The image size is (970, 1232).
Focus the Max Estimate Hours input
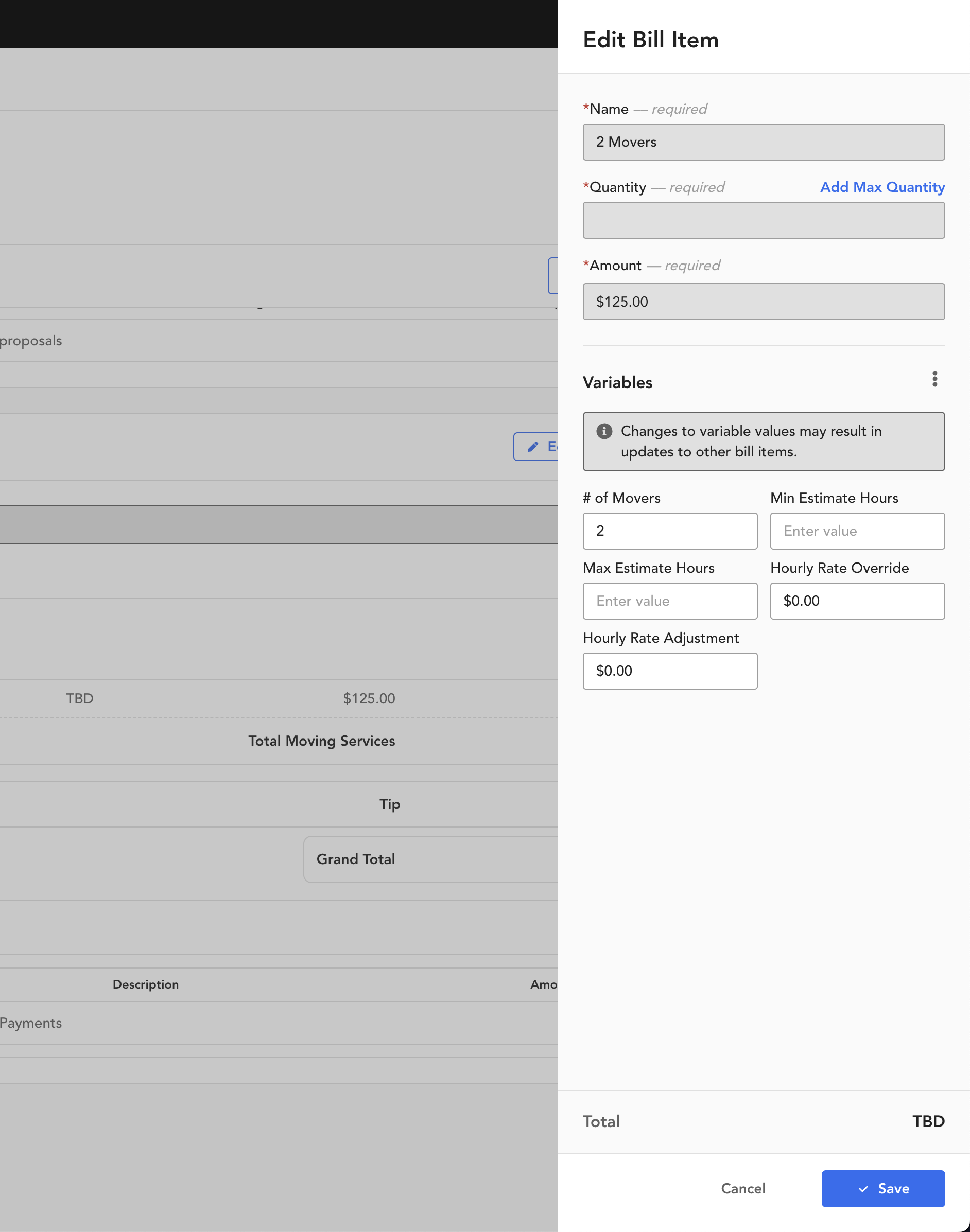[x=669, y=601]
